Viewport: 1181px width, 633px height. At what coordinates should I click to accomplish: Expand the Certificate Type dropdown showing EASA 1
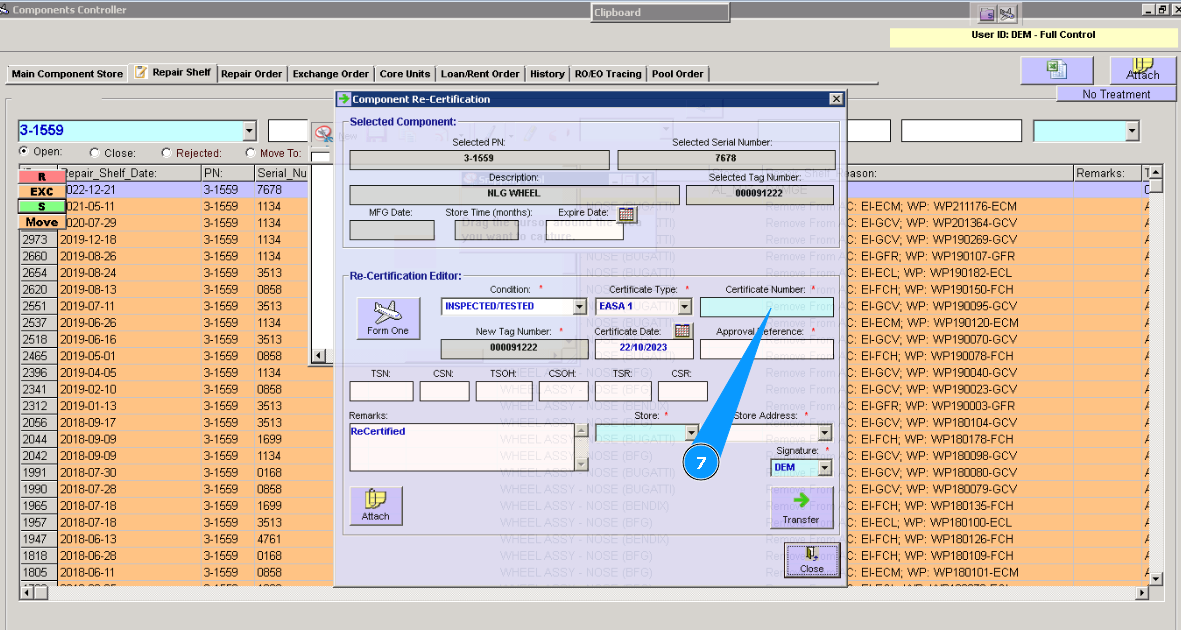685,307
